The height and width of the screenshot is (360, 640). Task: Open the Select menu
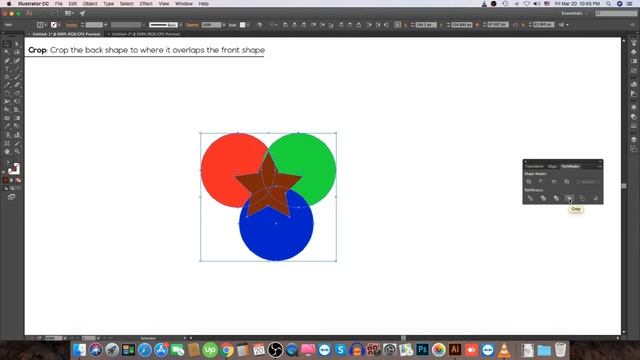[x=127, y=4]
